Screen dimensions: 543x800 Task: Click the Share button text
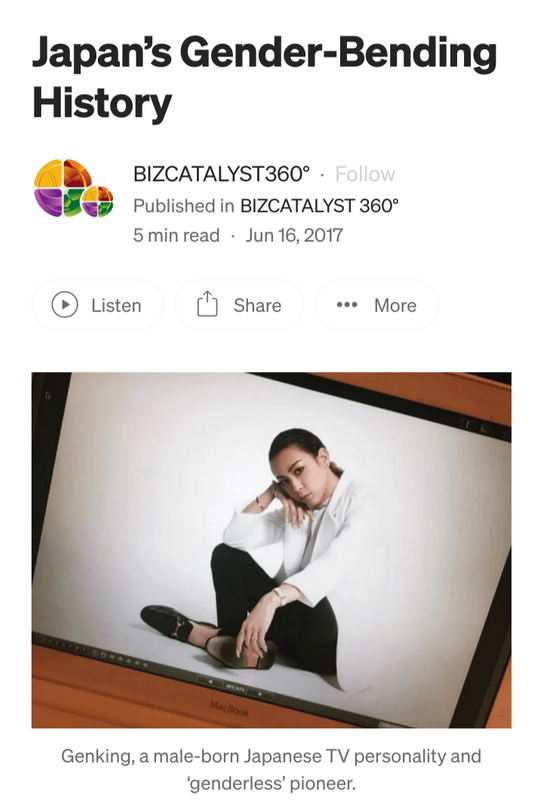point(257,305)
